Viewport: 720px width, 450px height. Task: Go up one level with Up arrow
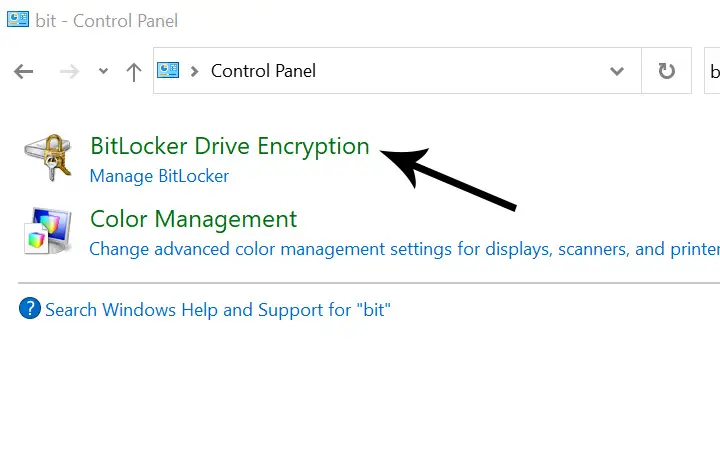coord(134,72)
